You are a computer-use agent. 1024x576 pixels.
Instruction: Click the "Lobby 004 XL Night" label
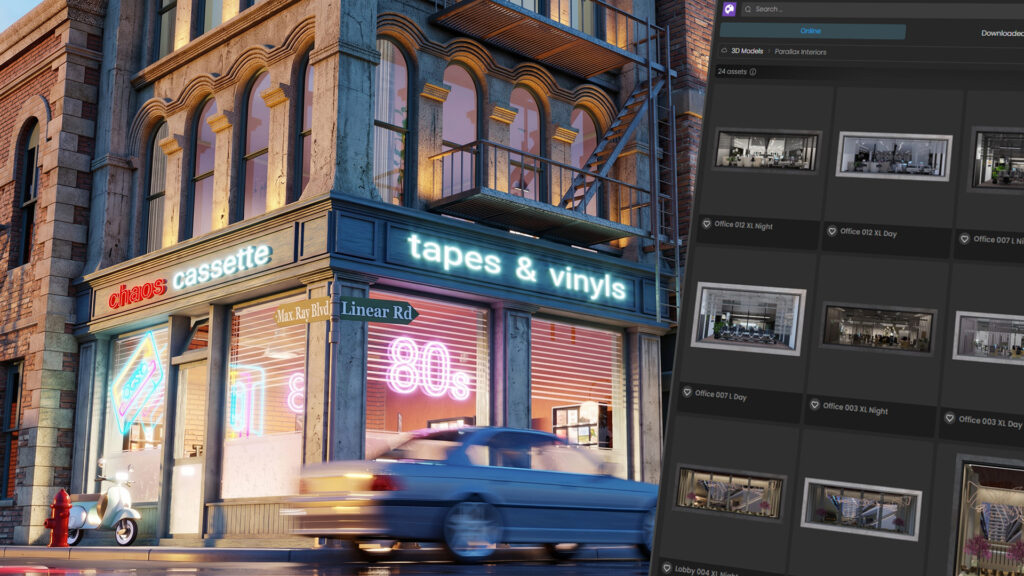tap(706, 571)
